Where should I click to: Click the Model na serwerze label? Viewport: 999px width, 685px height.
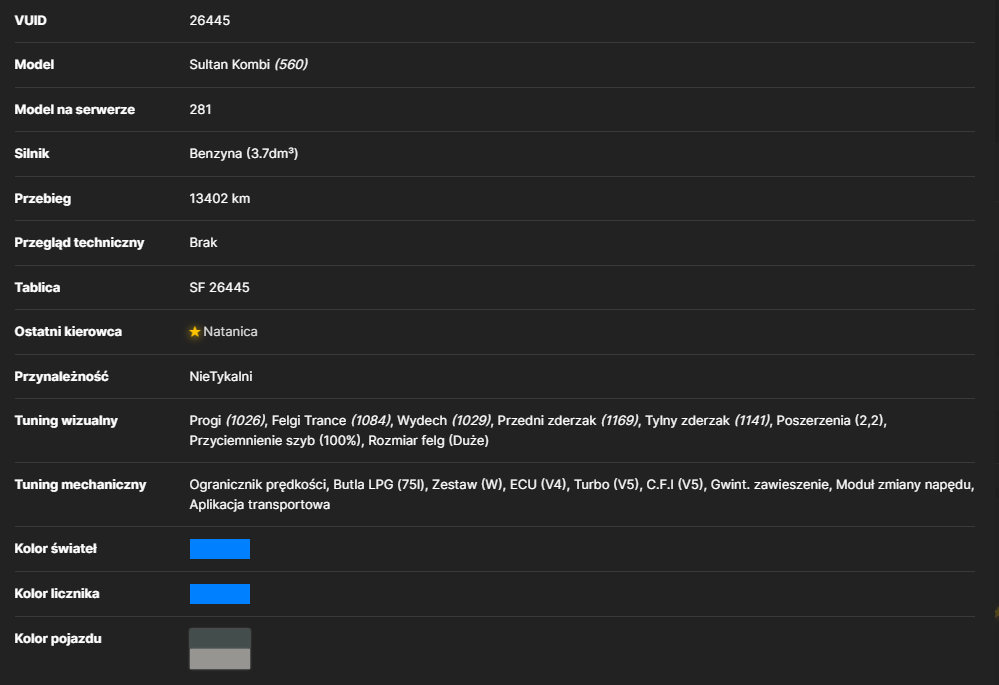pos(75,110)
